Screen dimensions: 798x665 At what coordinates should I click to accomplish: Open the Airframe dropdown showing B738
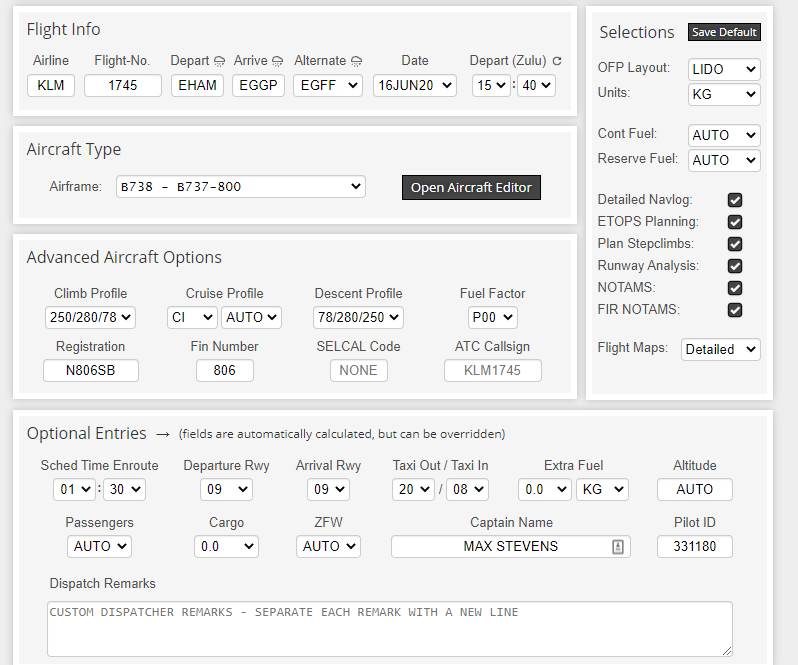tap(240, 187)
